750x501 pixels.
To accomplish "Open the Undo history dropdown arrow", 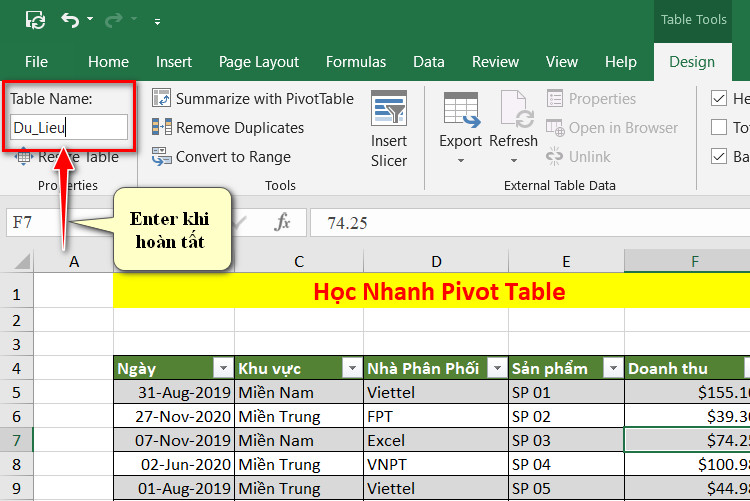I will tap(90, 19).
